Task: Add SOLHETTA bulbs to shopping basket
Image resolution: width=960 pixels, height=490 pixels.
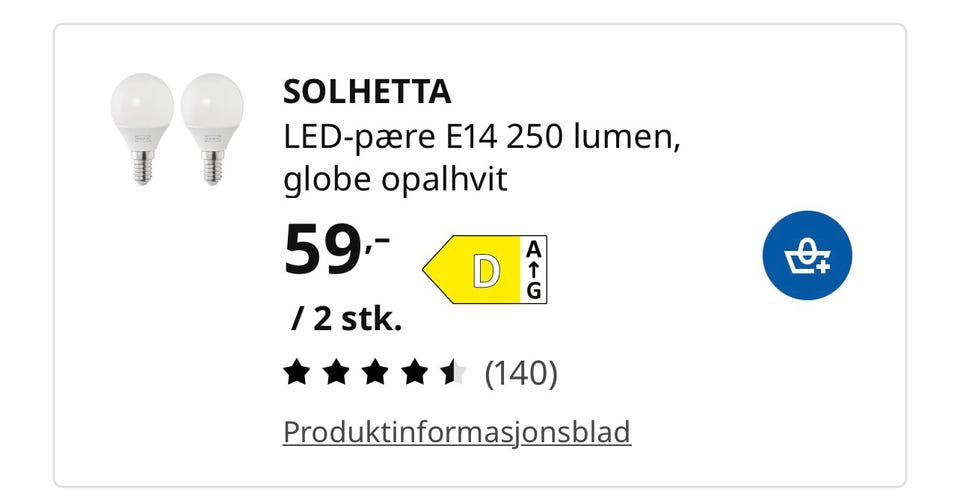Action: pyautogui.click(x=806, y=257)
